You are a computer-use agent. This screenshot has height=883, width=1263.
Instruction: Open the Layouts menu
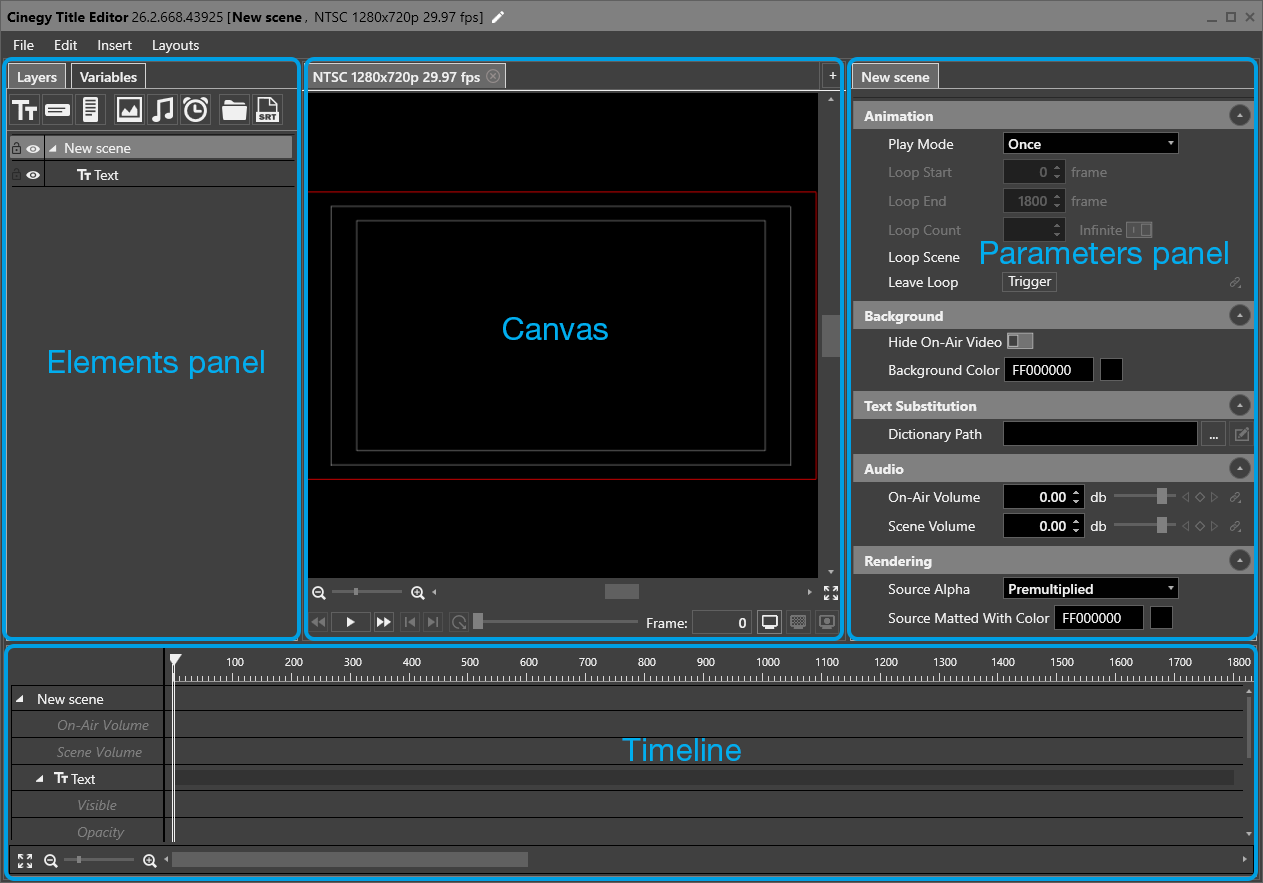175,45
